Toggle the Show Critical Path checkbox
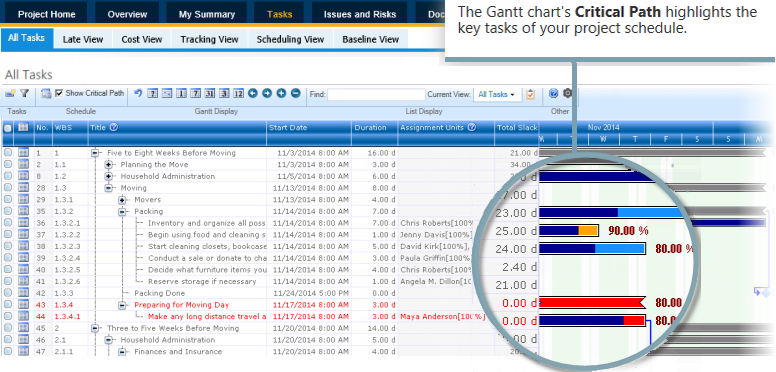 point(59,93)
